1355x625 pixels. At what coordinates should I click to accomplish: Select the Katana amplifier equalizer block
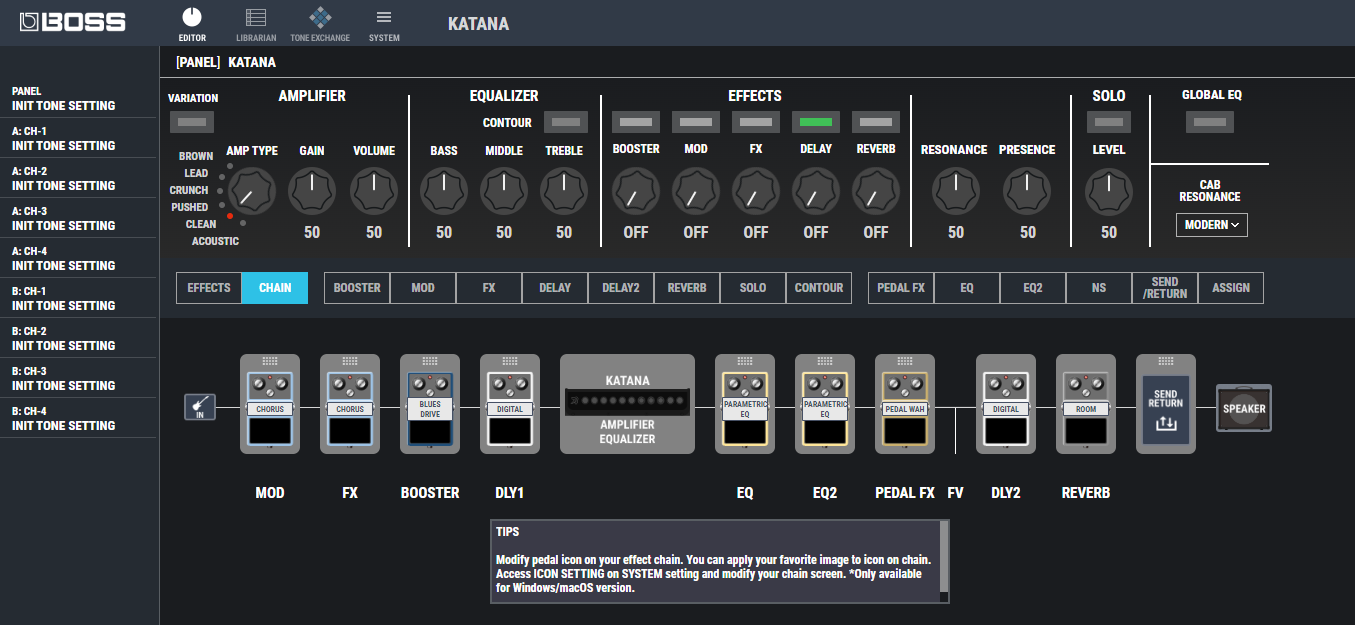click(x=627, y=404)
